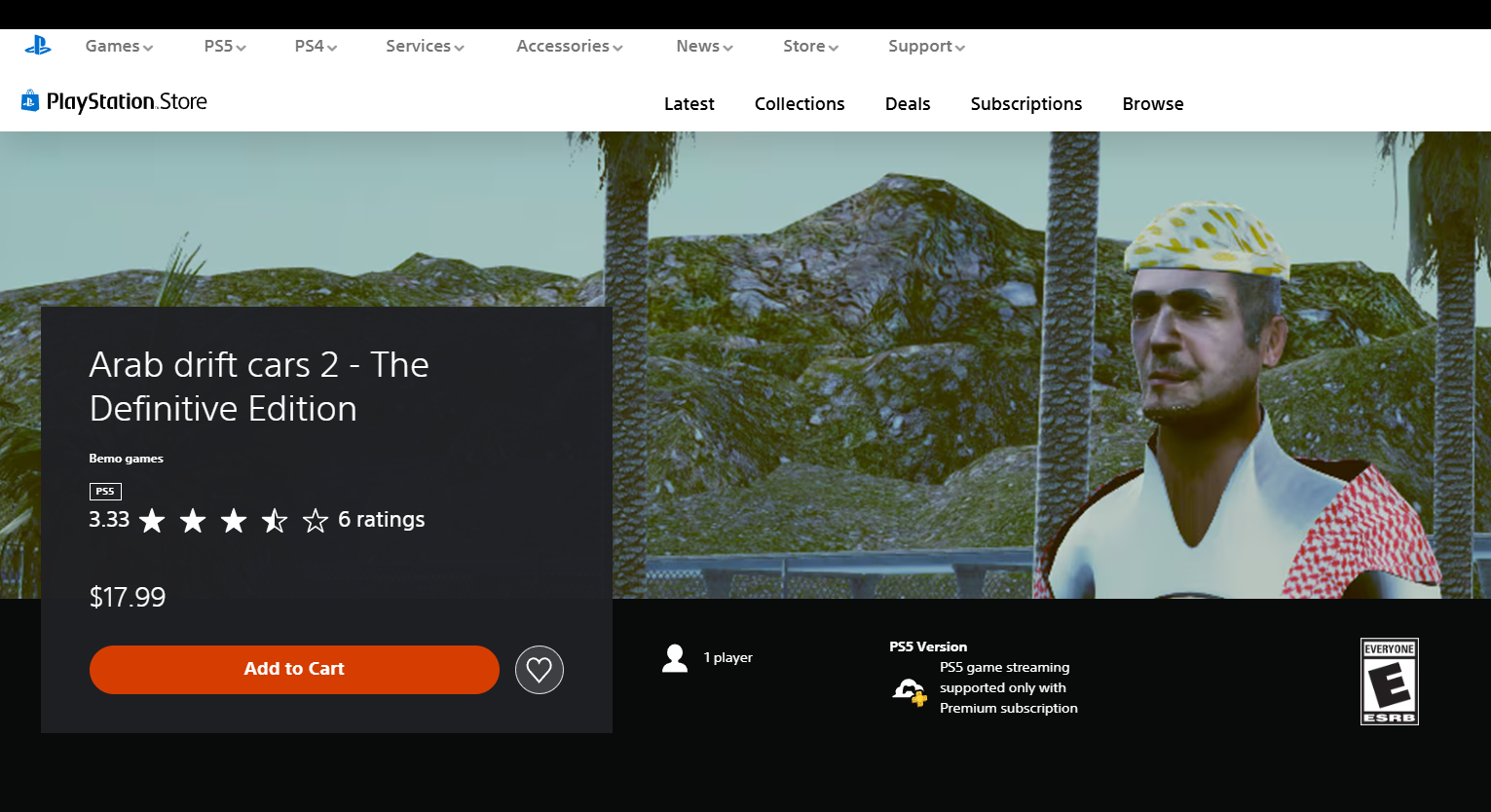Image resolution: width=1491 pixels, height=812 pixels.
Task: Click the PS5 Version heading
Action: (x=928, y=646)
